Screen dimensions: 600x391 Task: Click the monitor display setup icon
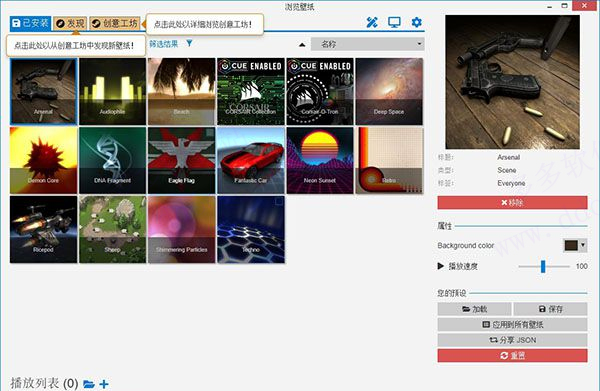coord(394,23)
